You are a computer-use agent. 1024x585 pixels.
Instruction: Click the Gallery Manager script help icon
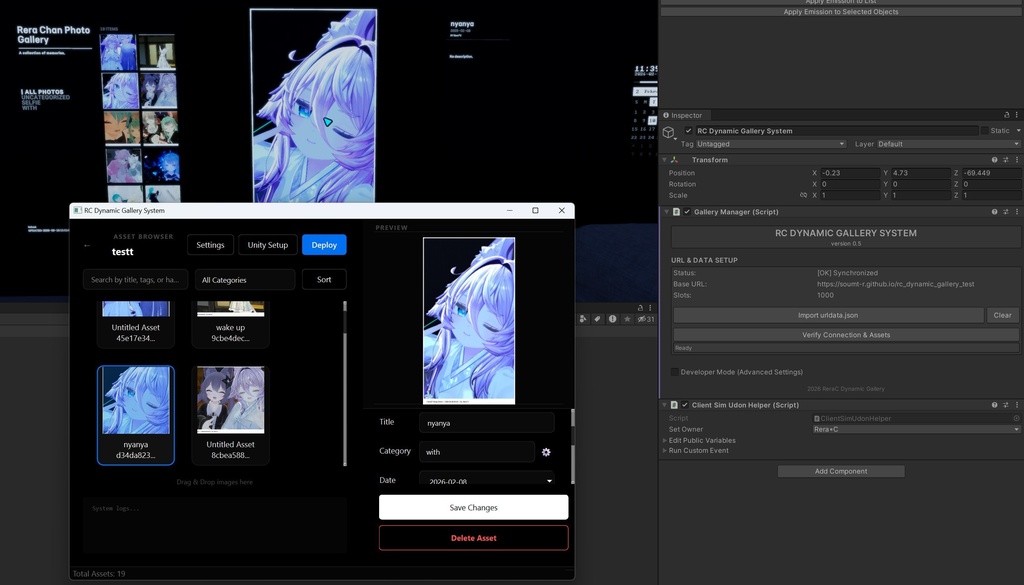click(994, 211)
